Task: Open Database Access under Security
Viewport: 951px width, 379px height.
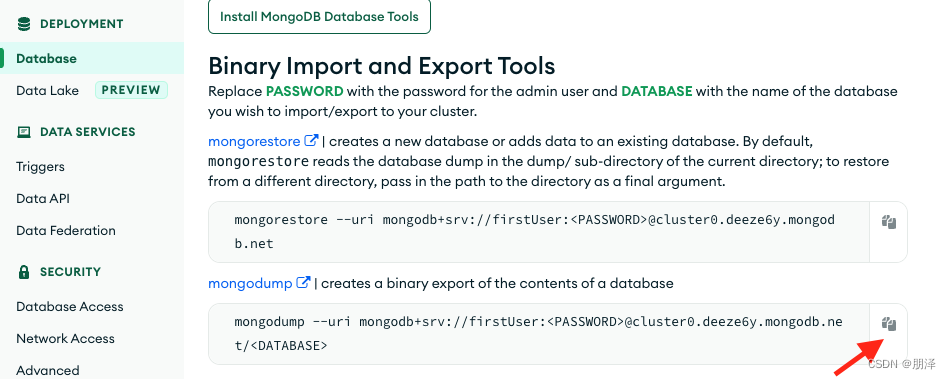Action: (x=70, y=307)
